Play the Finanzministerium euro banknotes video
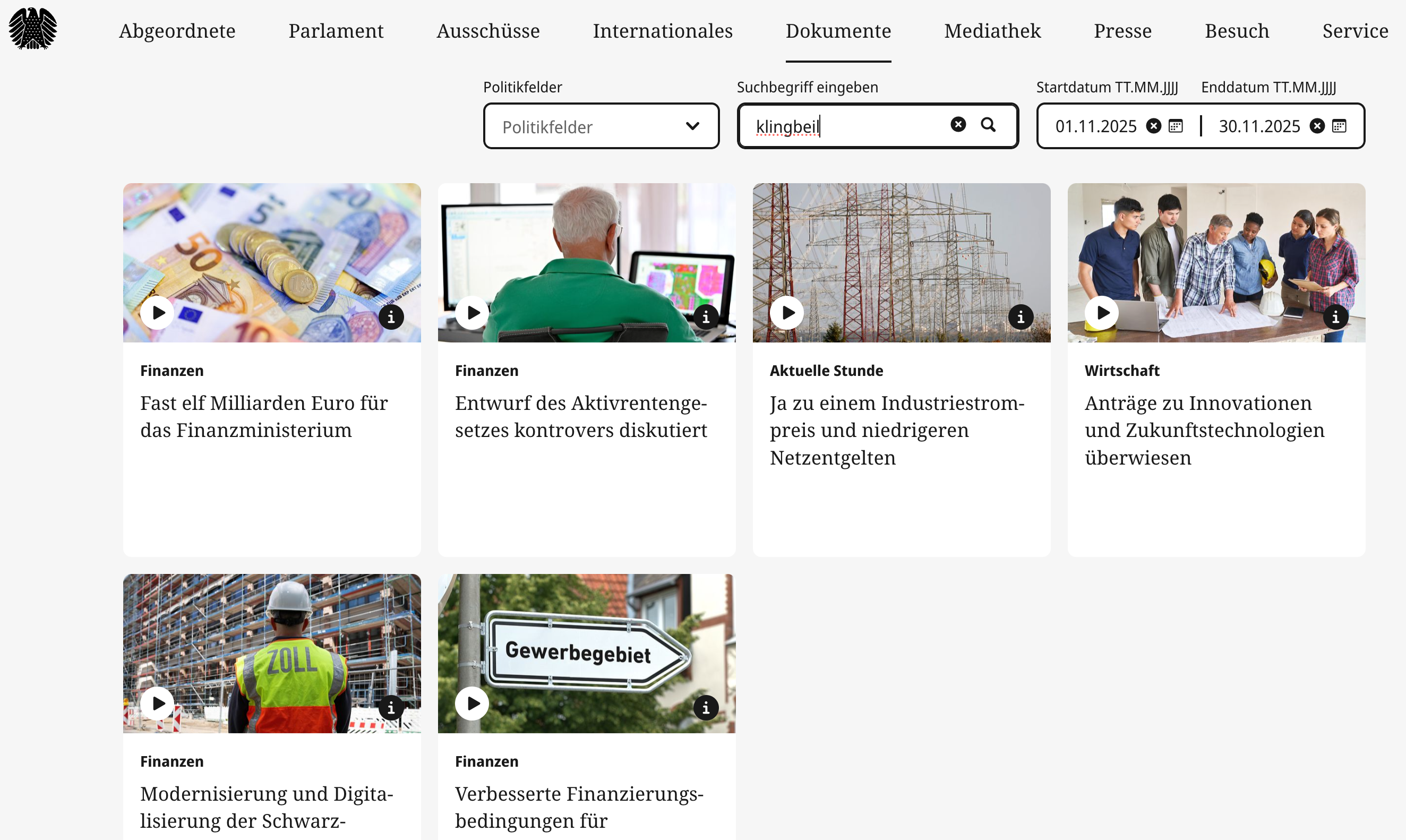 point(157,312)
